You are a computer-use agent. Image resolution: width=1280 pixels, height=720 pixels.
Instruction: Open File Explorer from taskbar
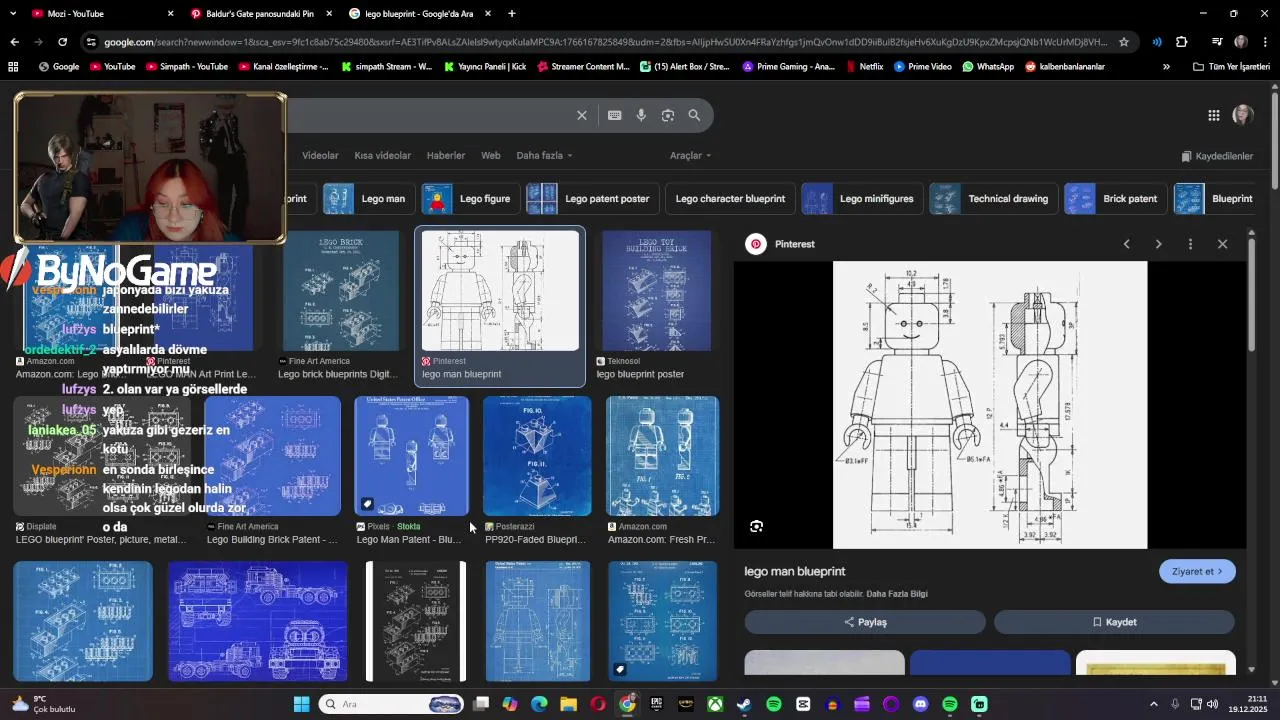(x=568, y=704)
